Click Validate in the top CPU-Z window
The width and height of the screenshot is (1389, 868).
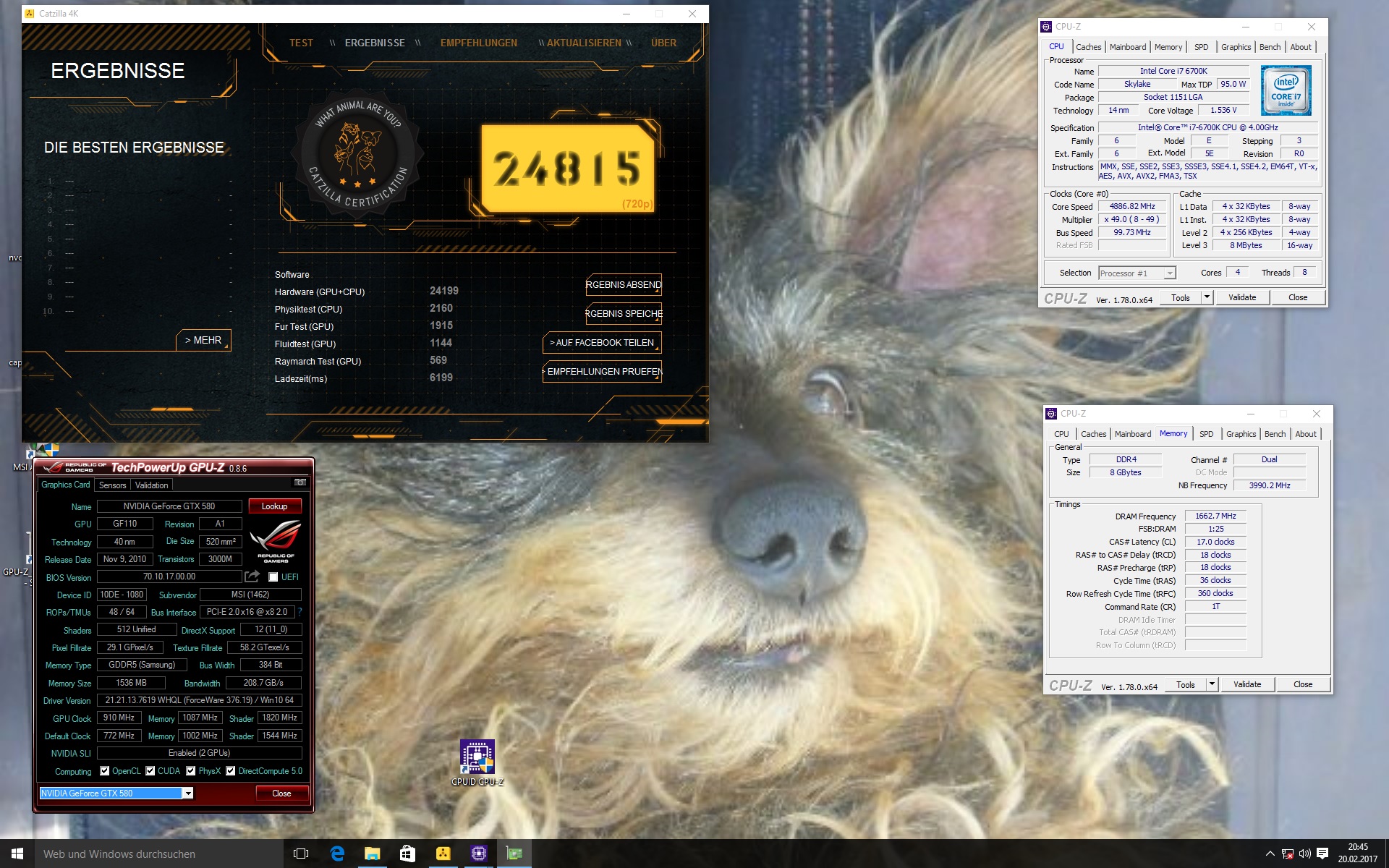1242,297
